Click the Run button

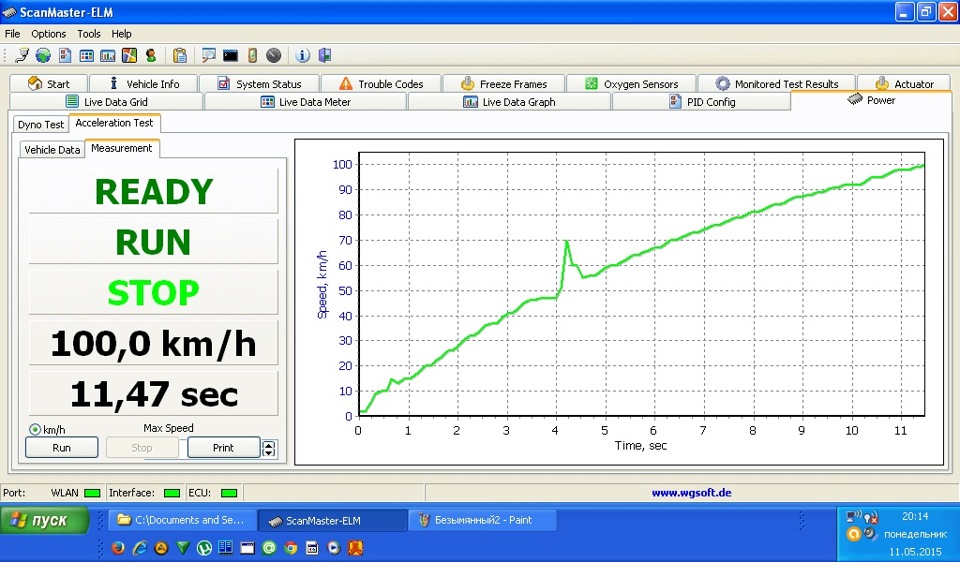point(61,448)
